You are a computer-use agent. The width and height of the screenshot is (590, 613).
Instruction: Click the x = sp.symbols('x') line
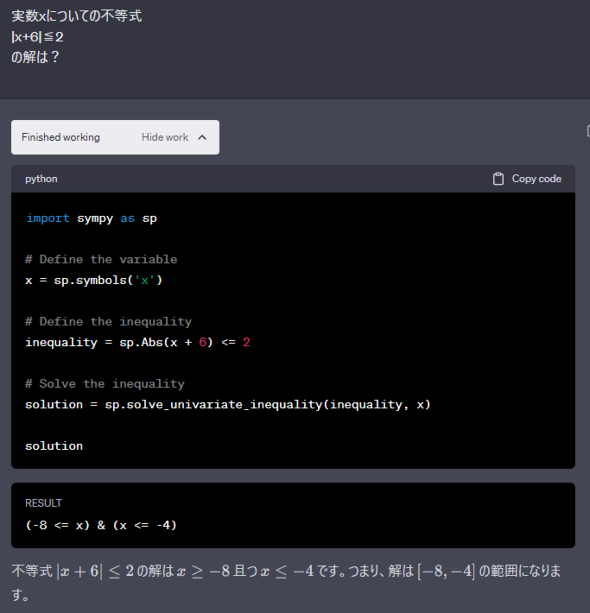(x=94, y=280)
